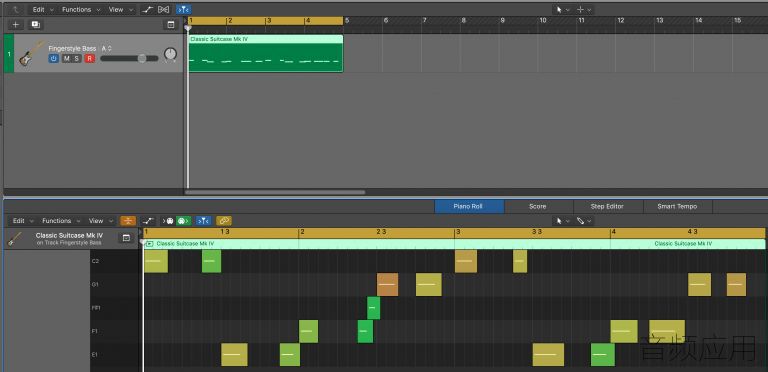768x372 pixels.
Task: Open the pointer tool menu in tracks area
Action: 562,9
